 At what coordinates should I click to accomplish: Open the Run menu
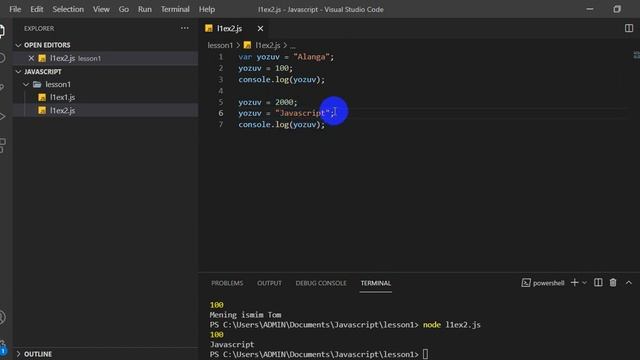(x=144, y=9)
